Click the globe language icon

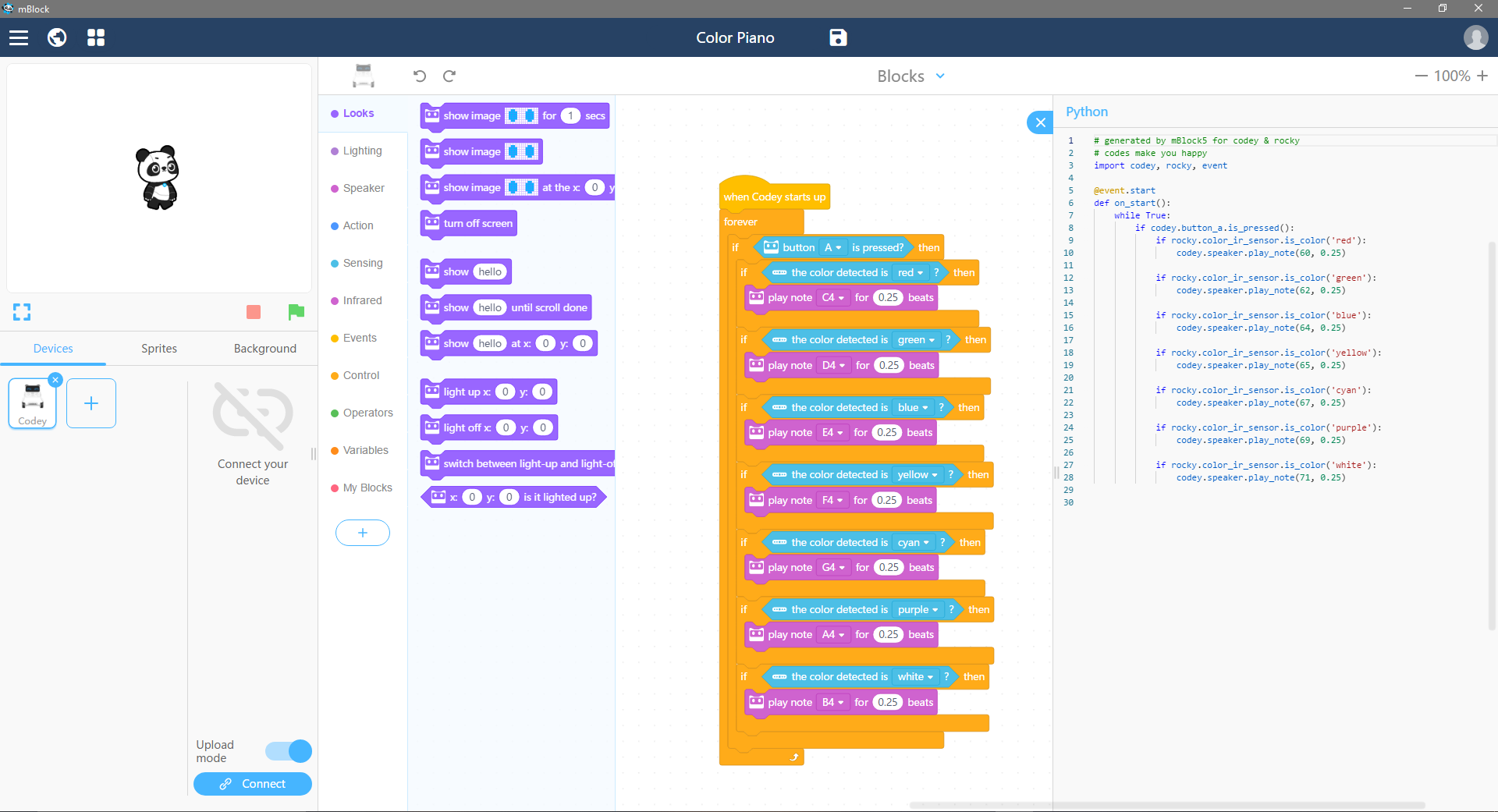(57, 37)
